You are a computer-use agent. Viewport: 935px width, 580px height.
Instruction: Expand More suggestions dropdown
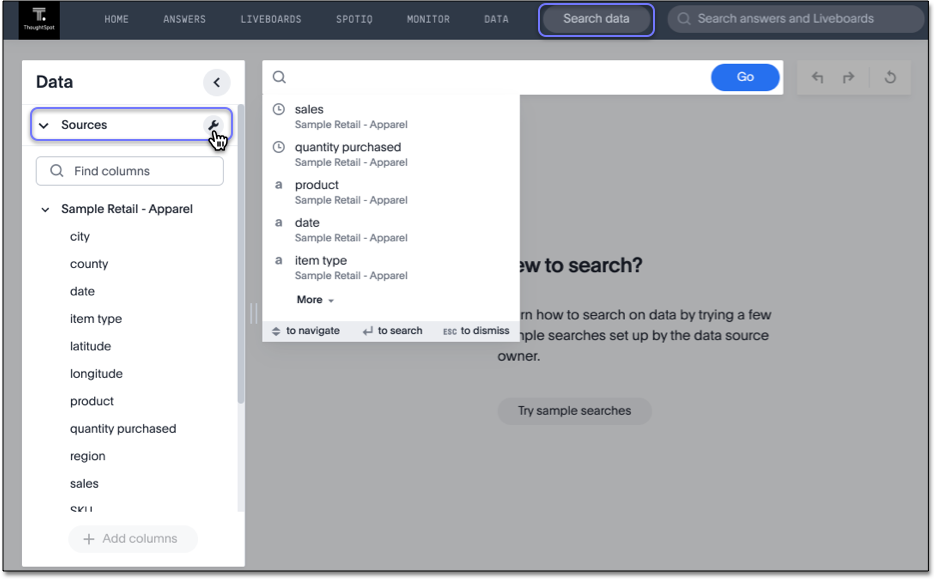coord(315,300)
